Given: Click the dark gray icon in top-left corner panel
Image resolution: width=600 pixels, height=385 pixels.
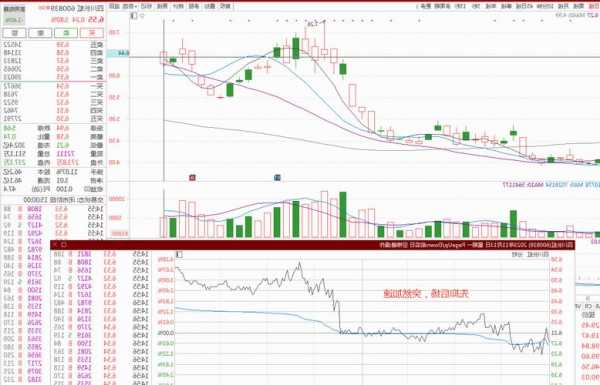Looking at the screenshot, I should click(14, 9).
